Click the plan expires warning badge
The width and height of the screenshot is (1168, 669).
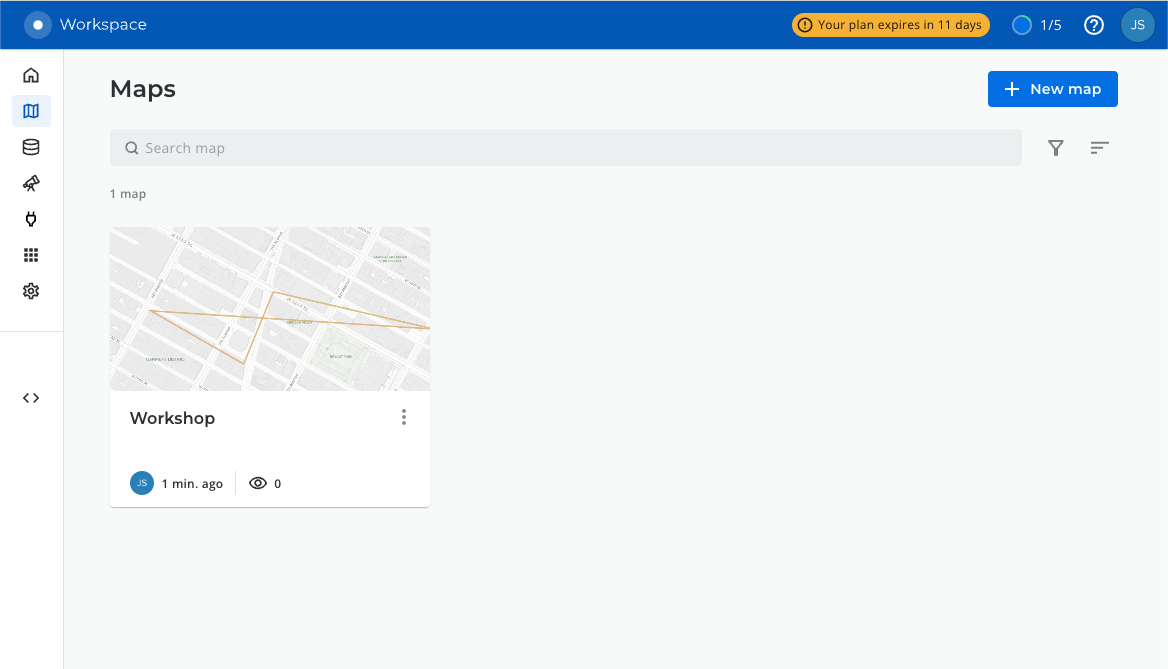(x=890, y=25)
